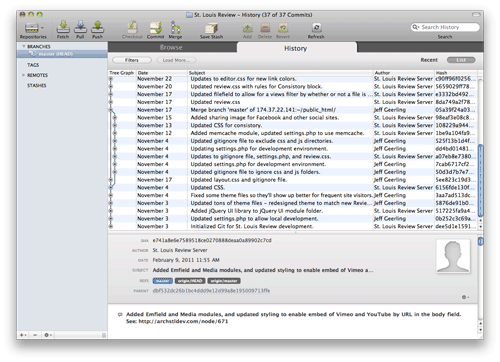This screenshot has width=500, height=362.
Task: Select commit 'Added memcache module' row
Action: click(293, 133)
